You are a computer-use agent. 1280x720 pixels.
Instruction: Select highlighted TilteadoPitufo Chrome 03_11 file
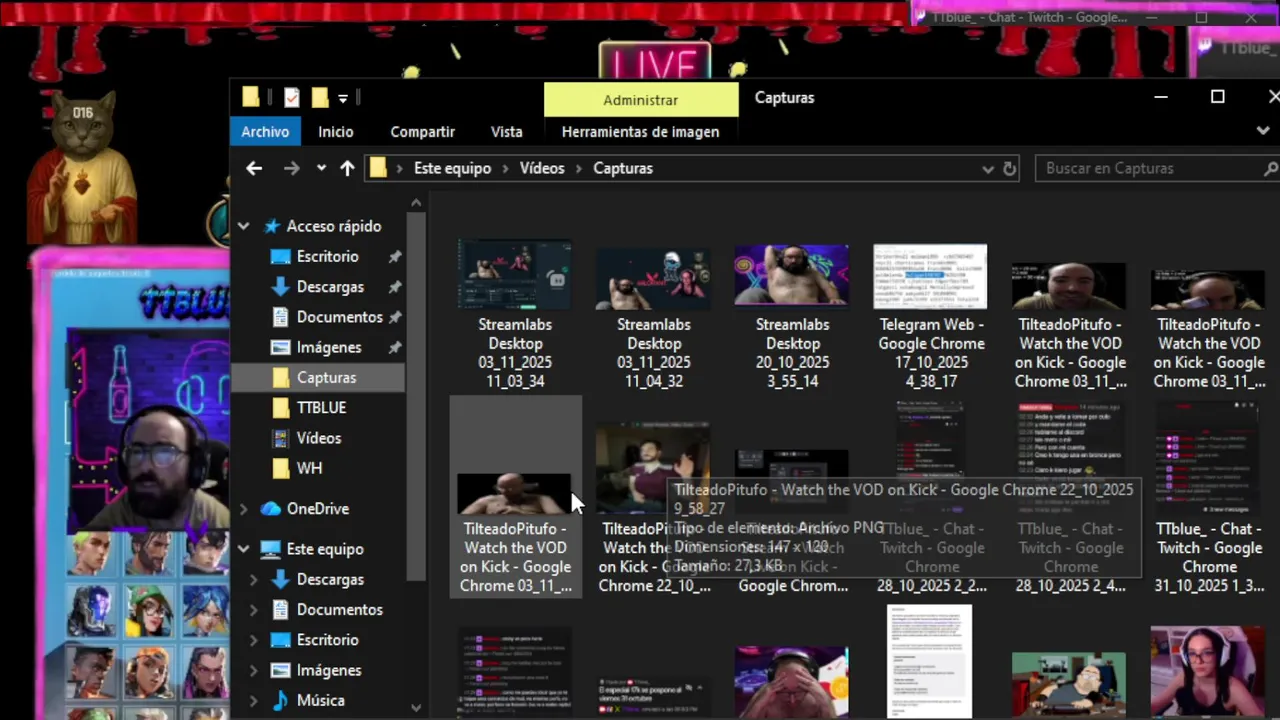[515, 497]
